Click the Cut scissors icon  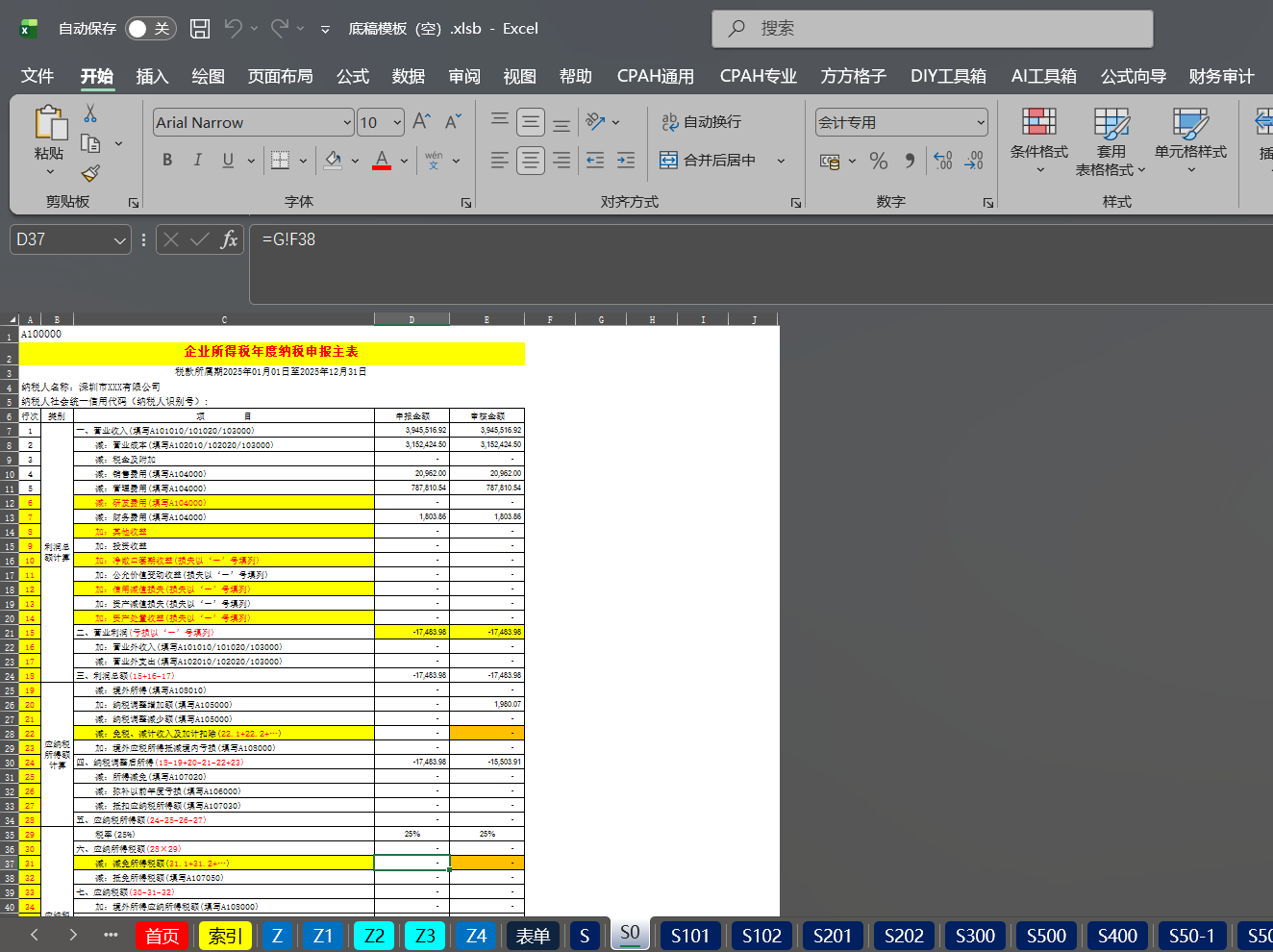coord(90,113)
